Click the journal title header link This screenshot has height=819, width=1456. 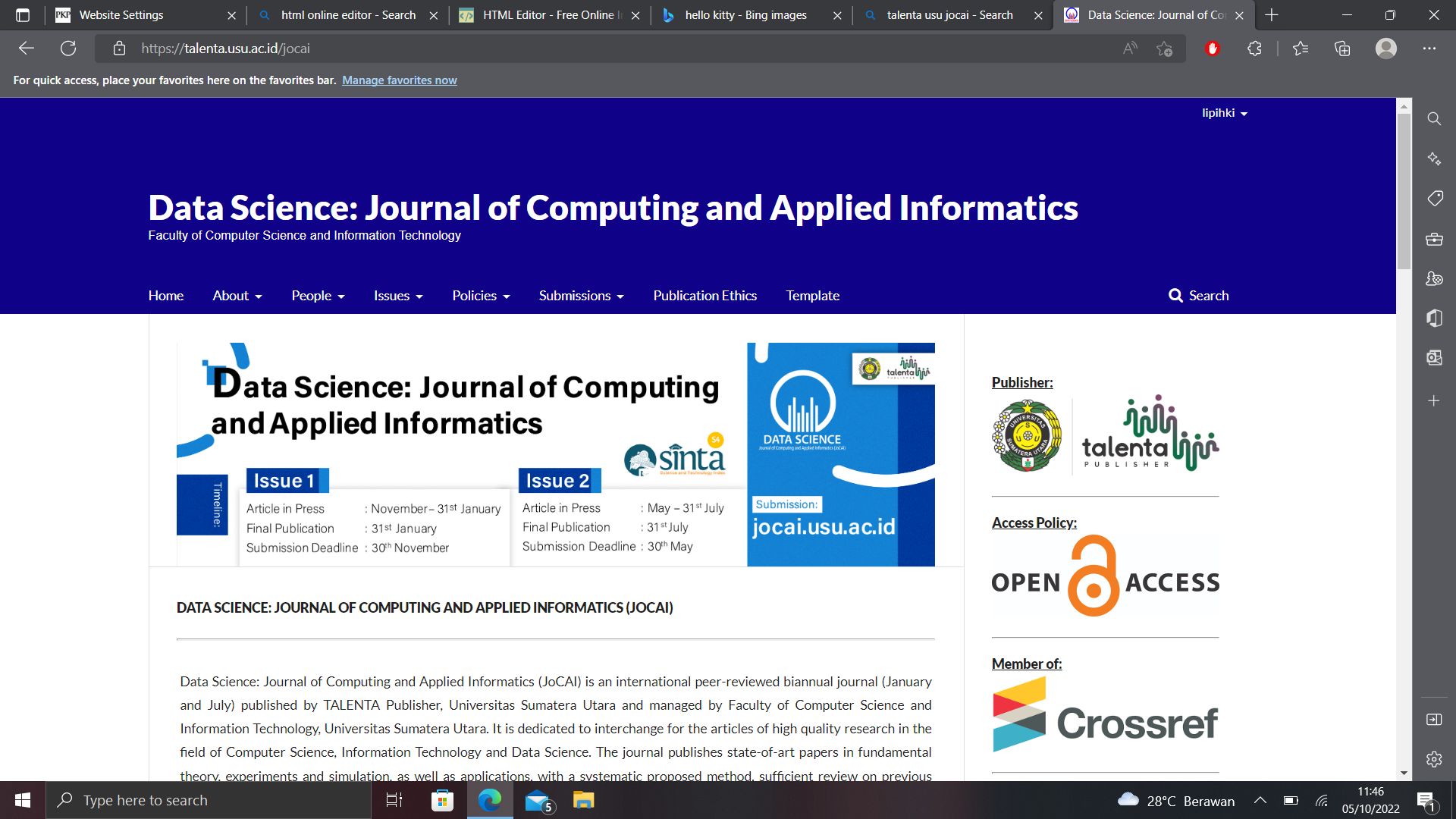613,208
